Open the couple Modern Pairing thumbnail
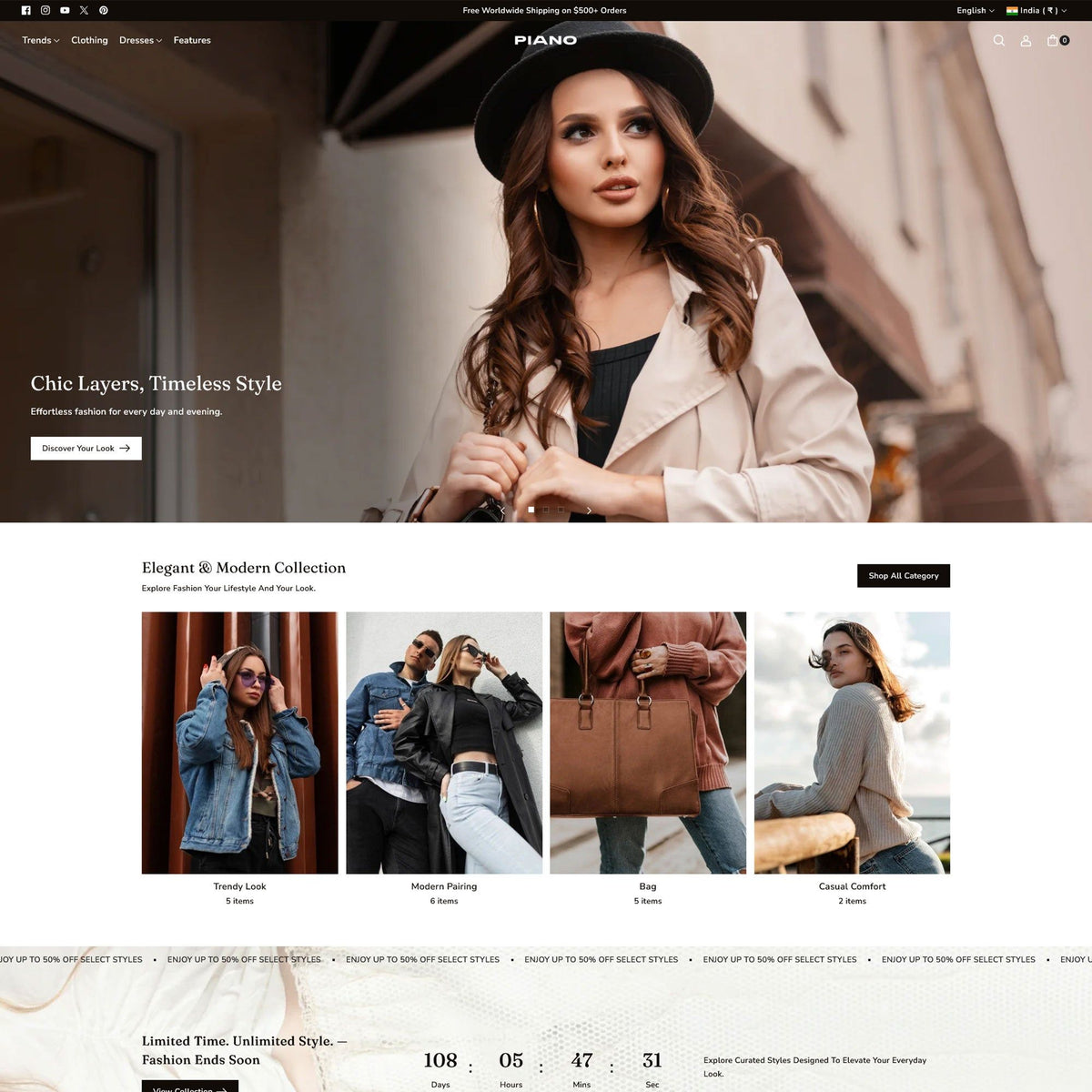1092x1092 pixels. tap(444, 743)
